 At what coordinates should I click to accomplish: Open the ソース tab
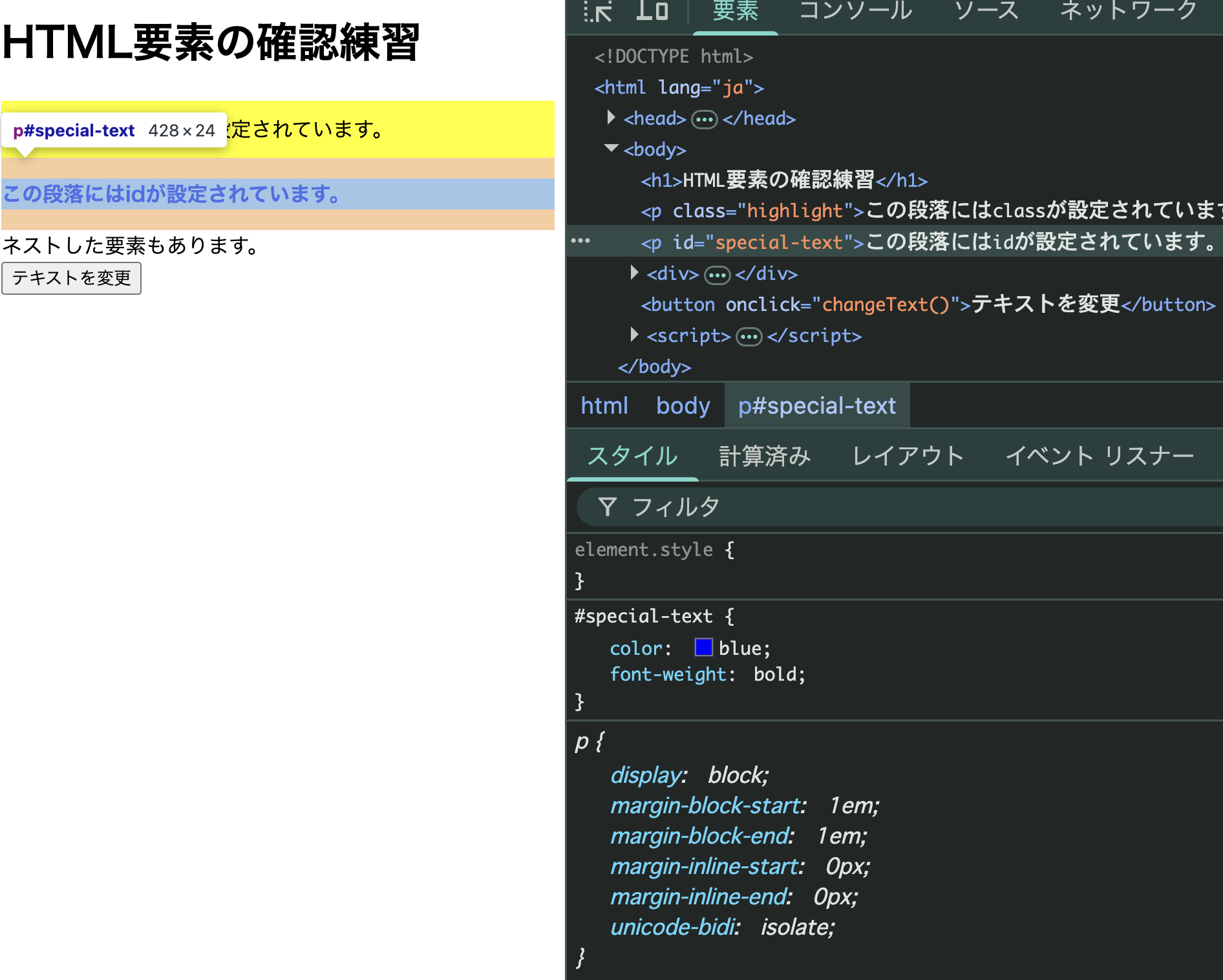point(986,12)
